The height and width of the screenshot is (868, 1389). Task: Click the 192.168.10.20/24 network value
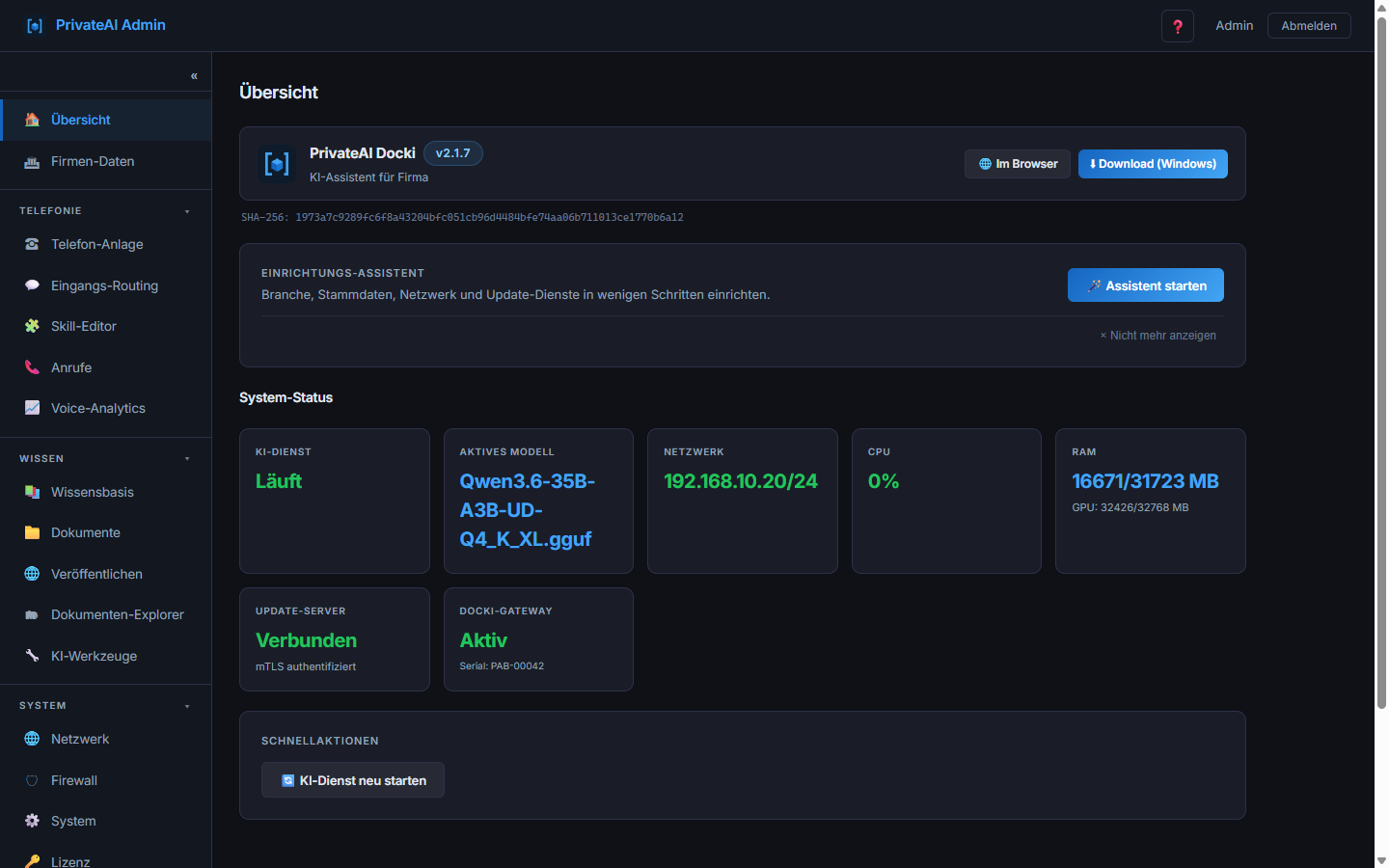click(741, 481)
